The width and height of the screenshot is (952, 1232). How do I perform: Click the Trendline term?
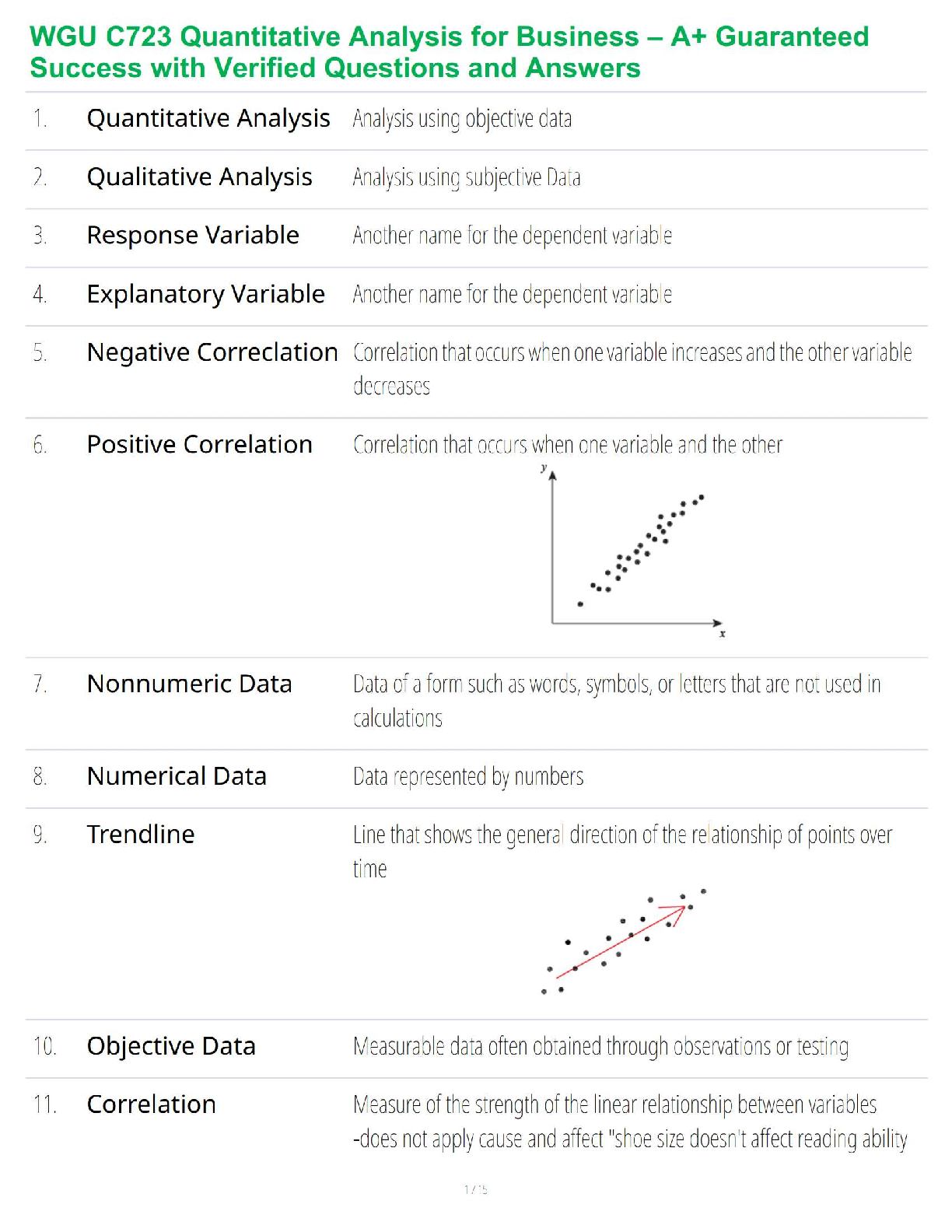click(x=141, y=835)
